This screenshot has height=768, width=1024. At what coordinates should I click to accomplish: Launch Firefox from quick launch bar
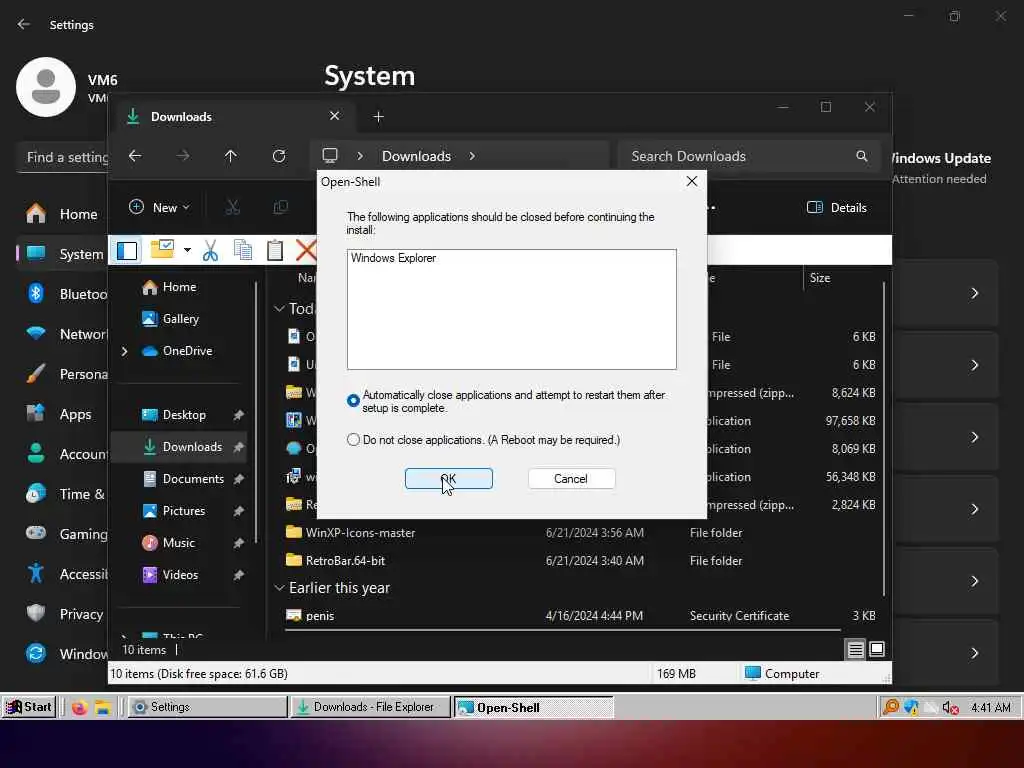click(x=80, y=707)
